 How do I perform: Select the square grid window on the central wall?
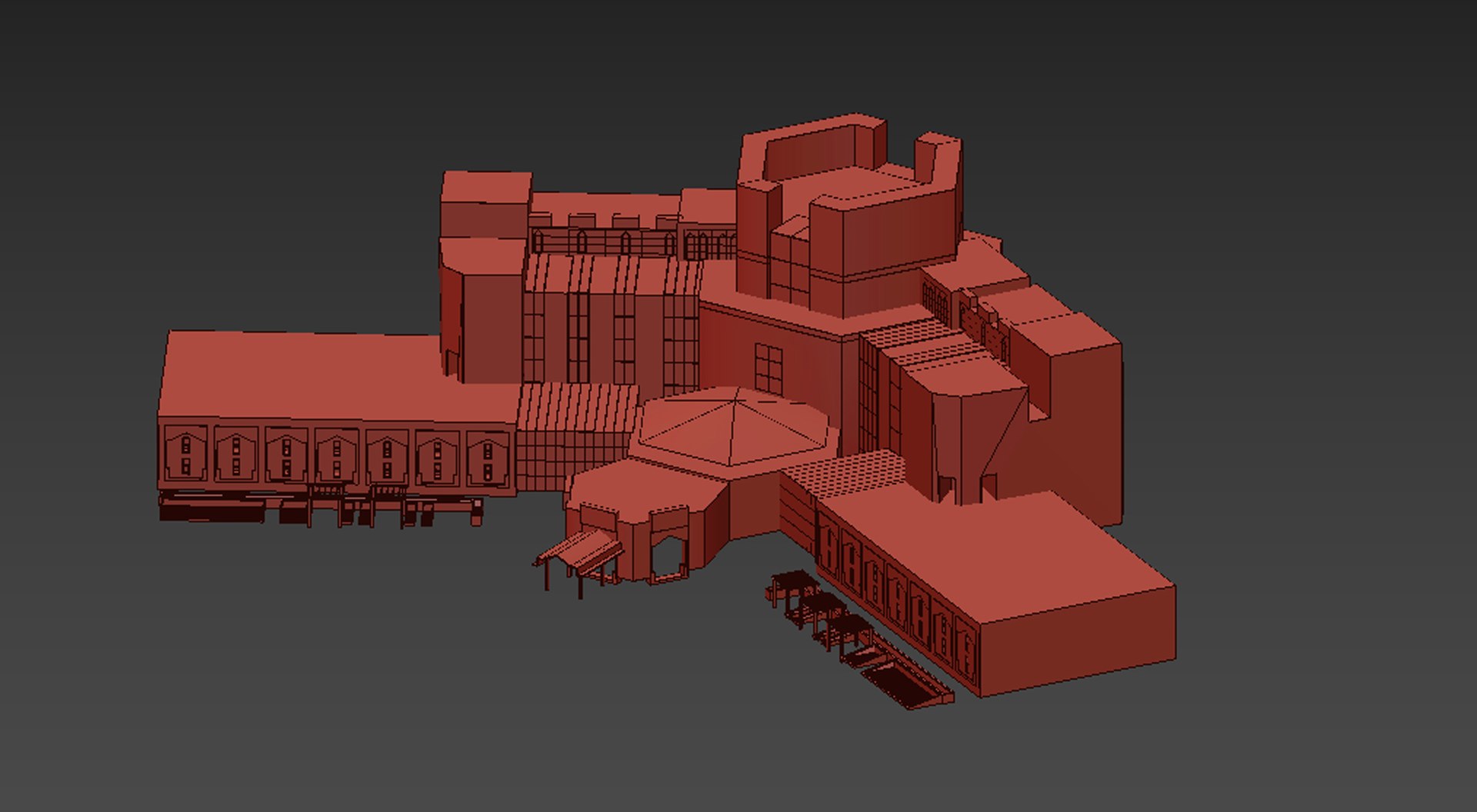coord(769,369)
